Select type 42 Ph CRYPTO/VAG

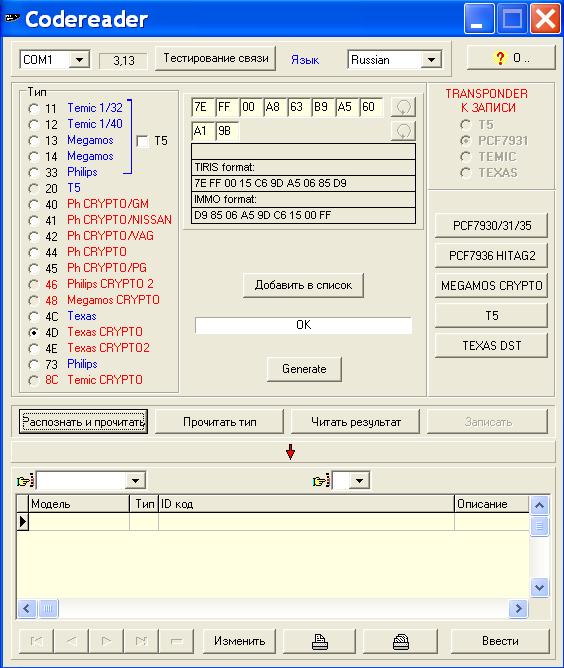click(34, 236)
